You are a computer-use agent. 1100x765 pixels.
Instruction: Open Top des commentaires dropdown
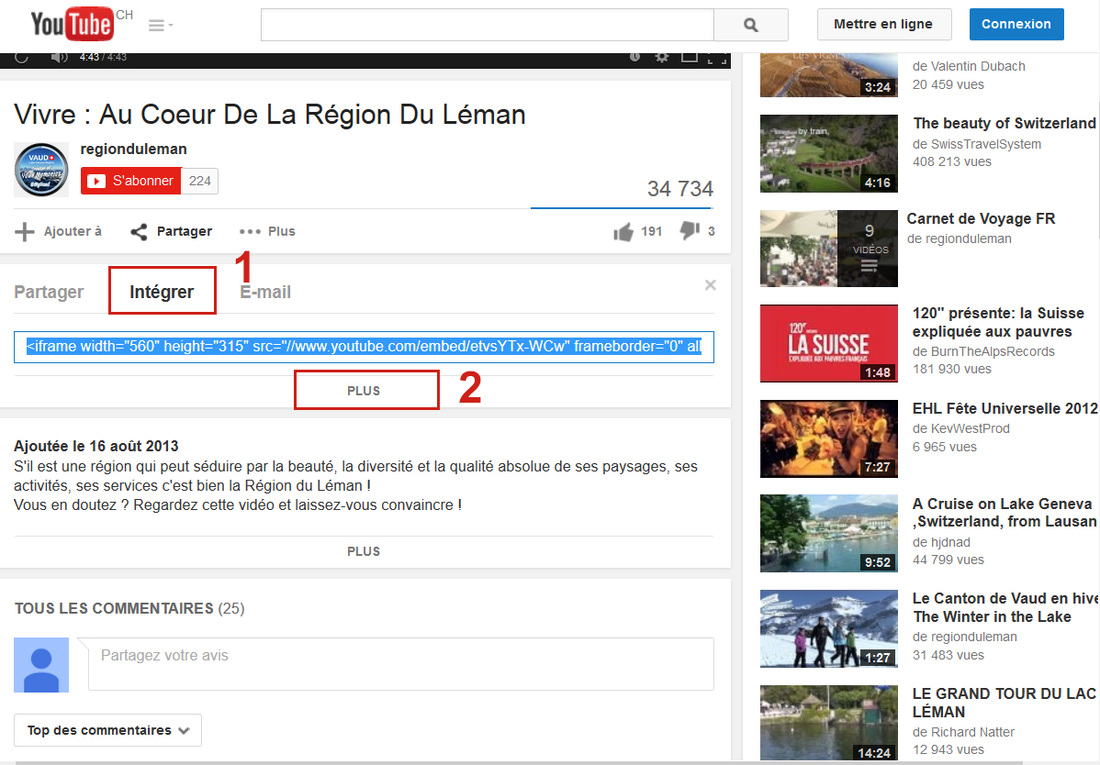pos(108,730)
